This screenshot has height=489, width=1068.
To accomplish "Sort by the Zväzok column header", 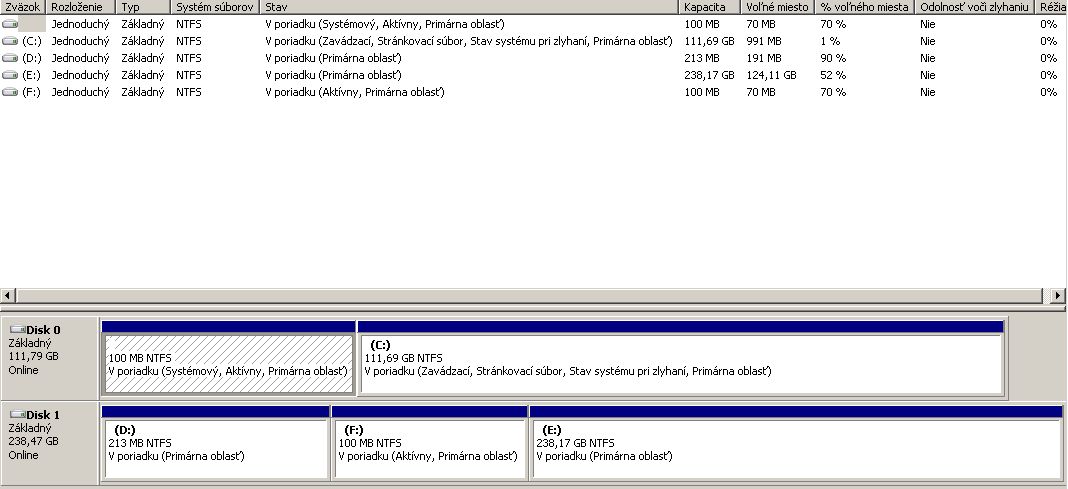I will [22, 7].
